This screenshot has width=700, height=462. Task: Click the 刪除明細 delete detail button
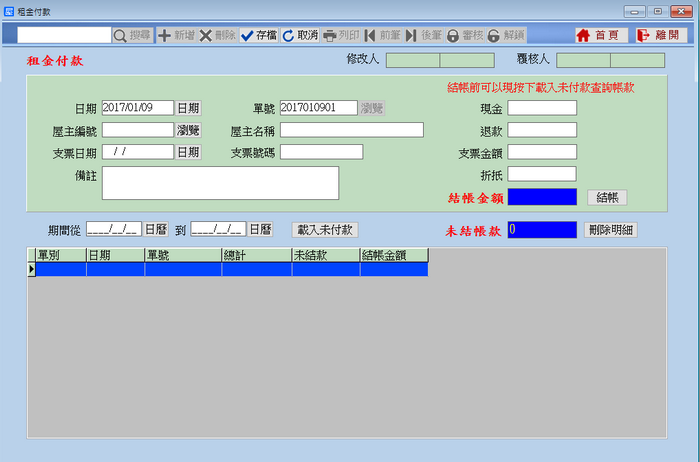coord(611,230)
